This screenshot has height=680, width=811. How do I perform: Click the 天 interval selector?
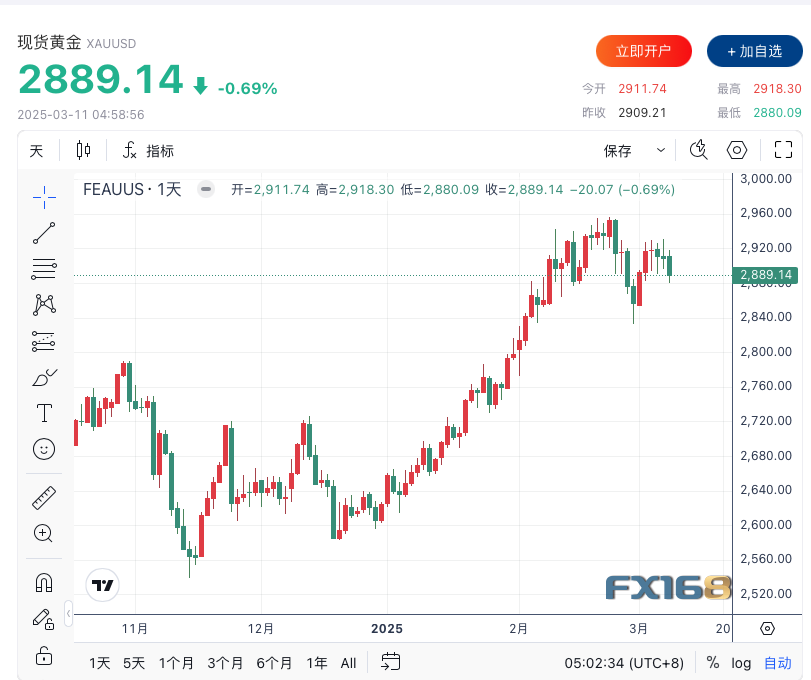(37, 151)
